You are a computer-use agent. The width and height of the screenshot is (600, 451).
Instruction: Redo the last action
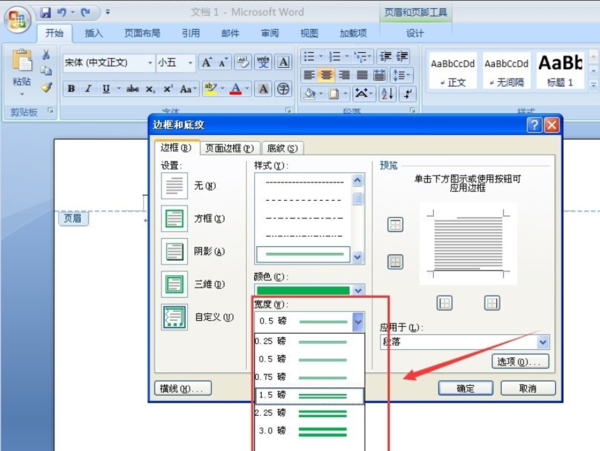click(85, 13)
